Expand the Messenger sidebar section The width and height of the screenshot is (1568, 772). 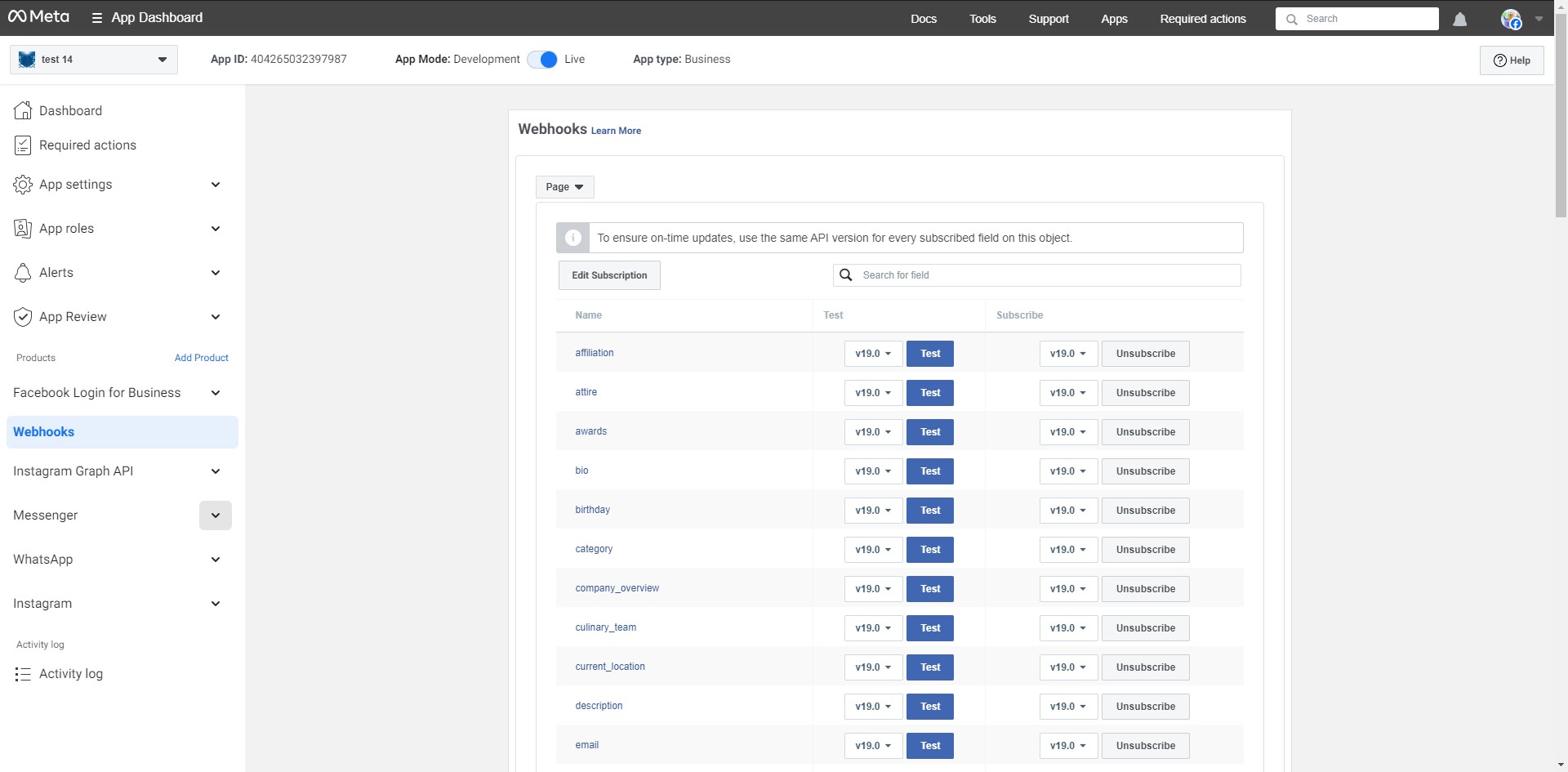click(x=216, y=515)
